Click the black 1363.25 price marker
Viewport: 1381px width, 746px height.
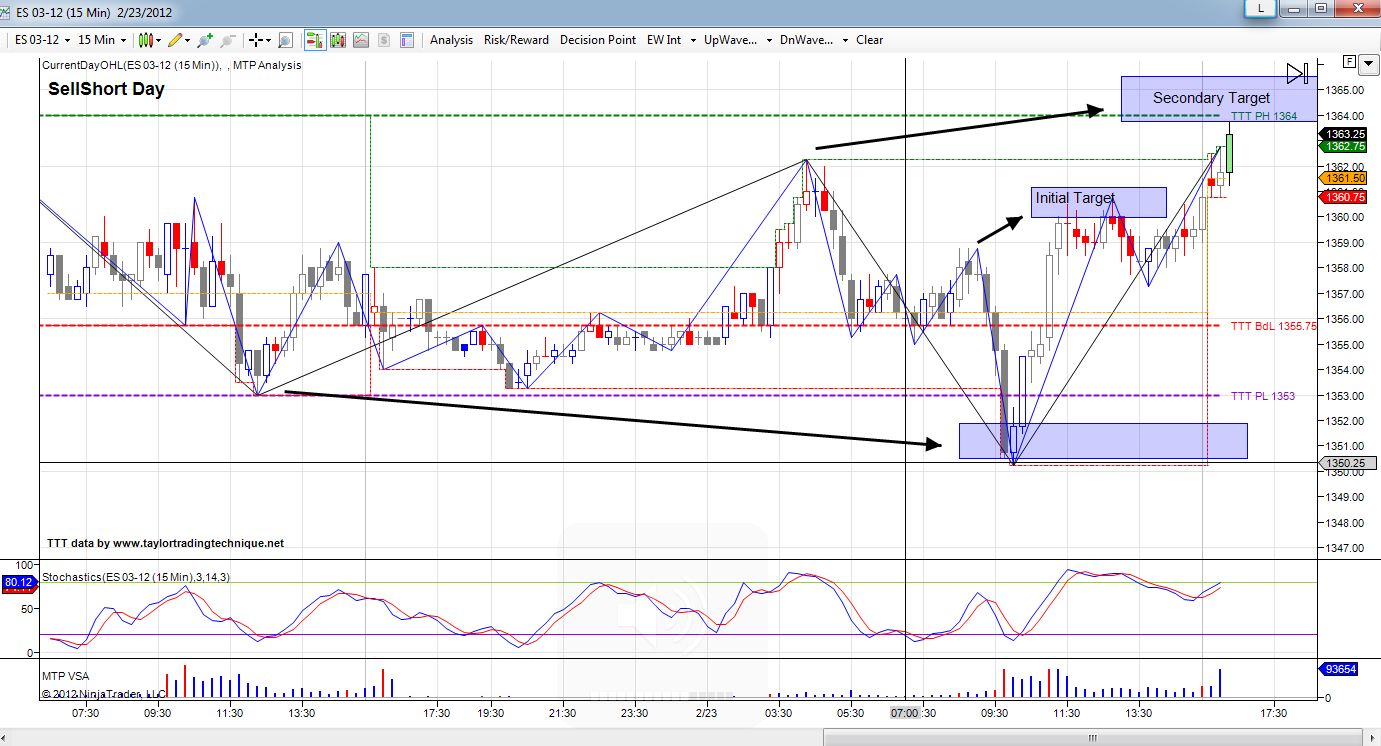point(1345,134)
